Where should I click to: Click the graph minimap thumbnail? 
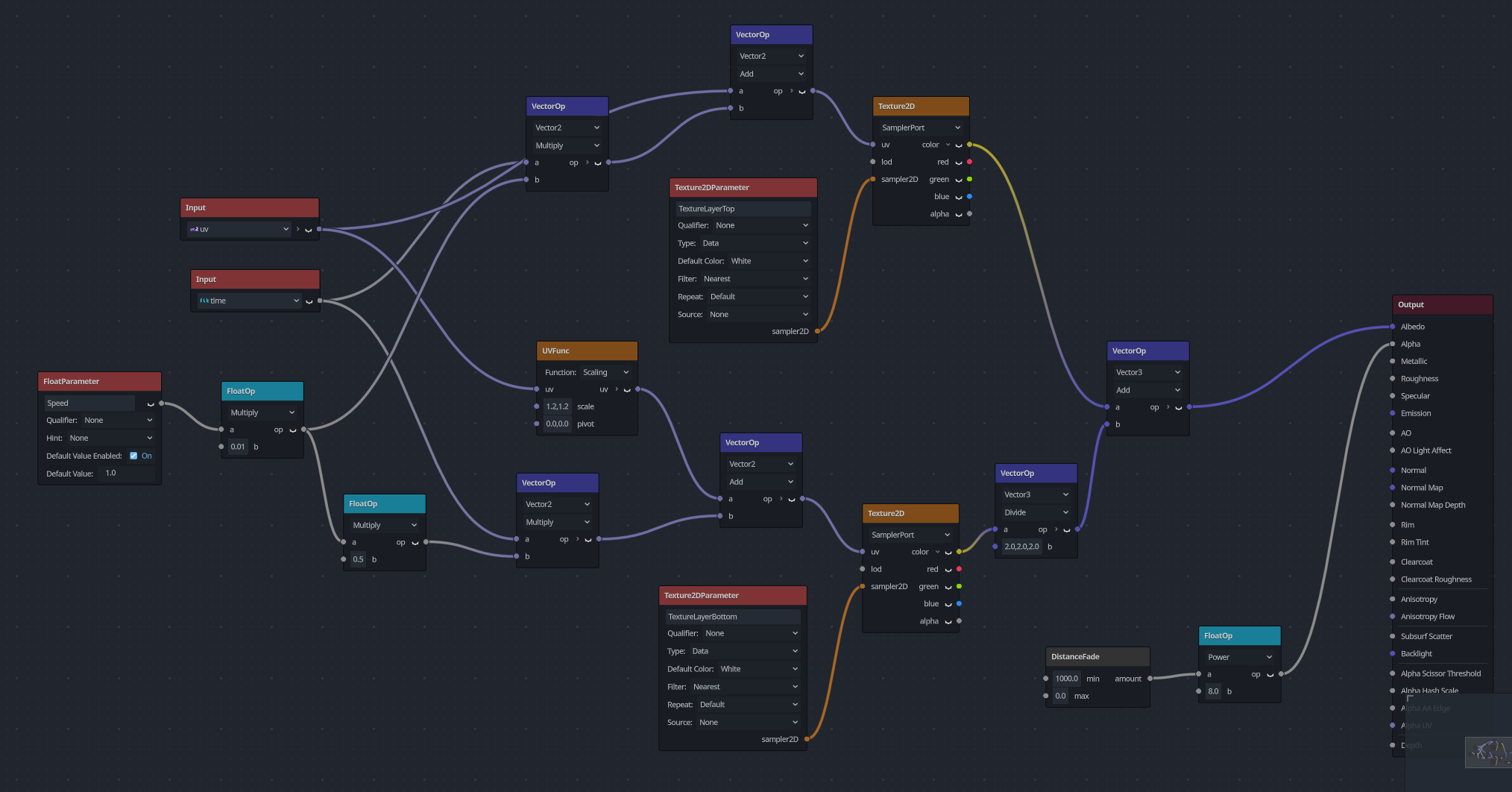(x=1488, y=752)
